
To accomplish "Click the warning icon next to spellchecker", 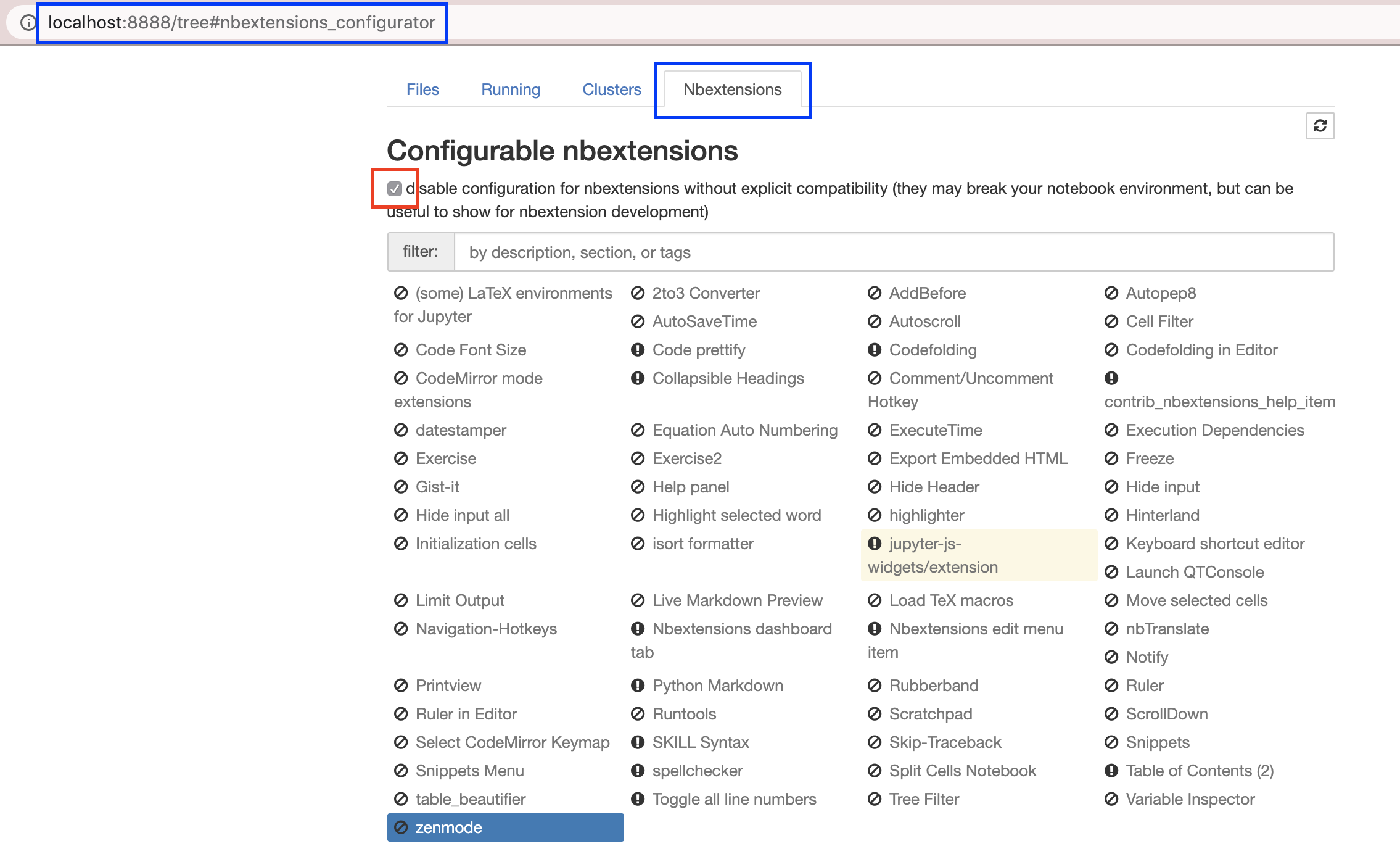I will [x=638, y=771].
